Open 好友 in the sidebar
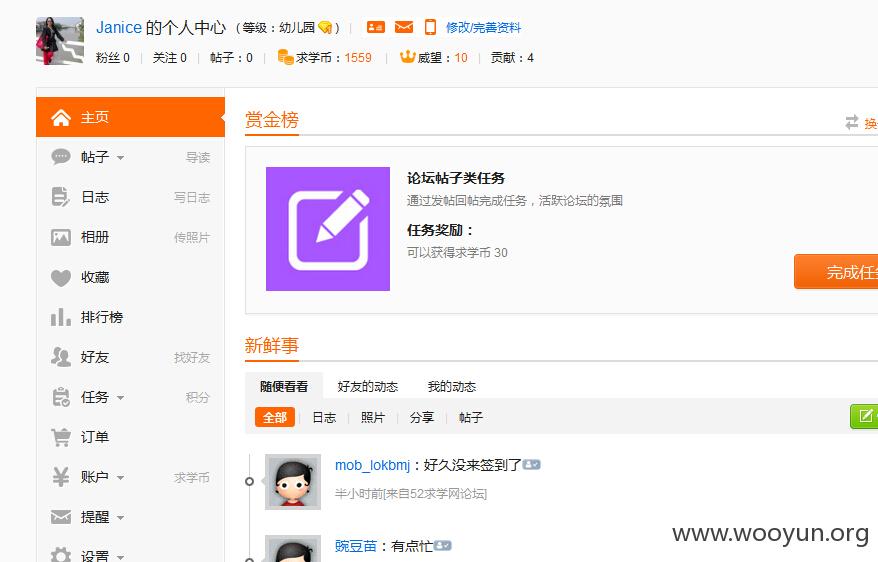This screenshot has height=562, width=878. (x=95, y=357)
